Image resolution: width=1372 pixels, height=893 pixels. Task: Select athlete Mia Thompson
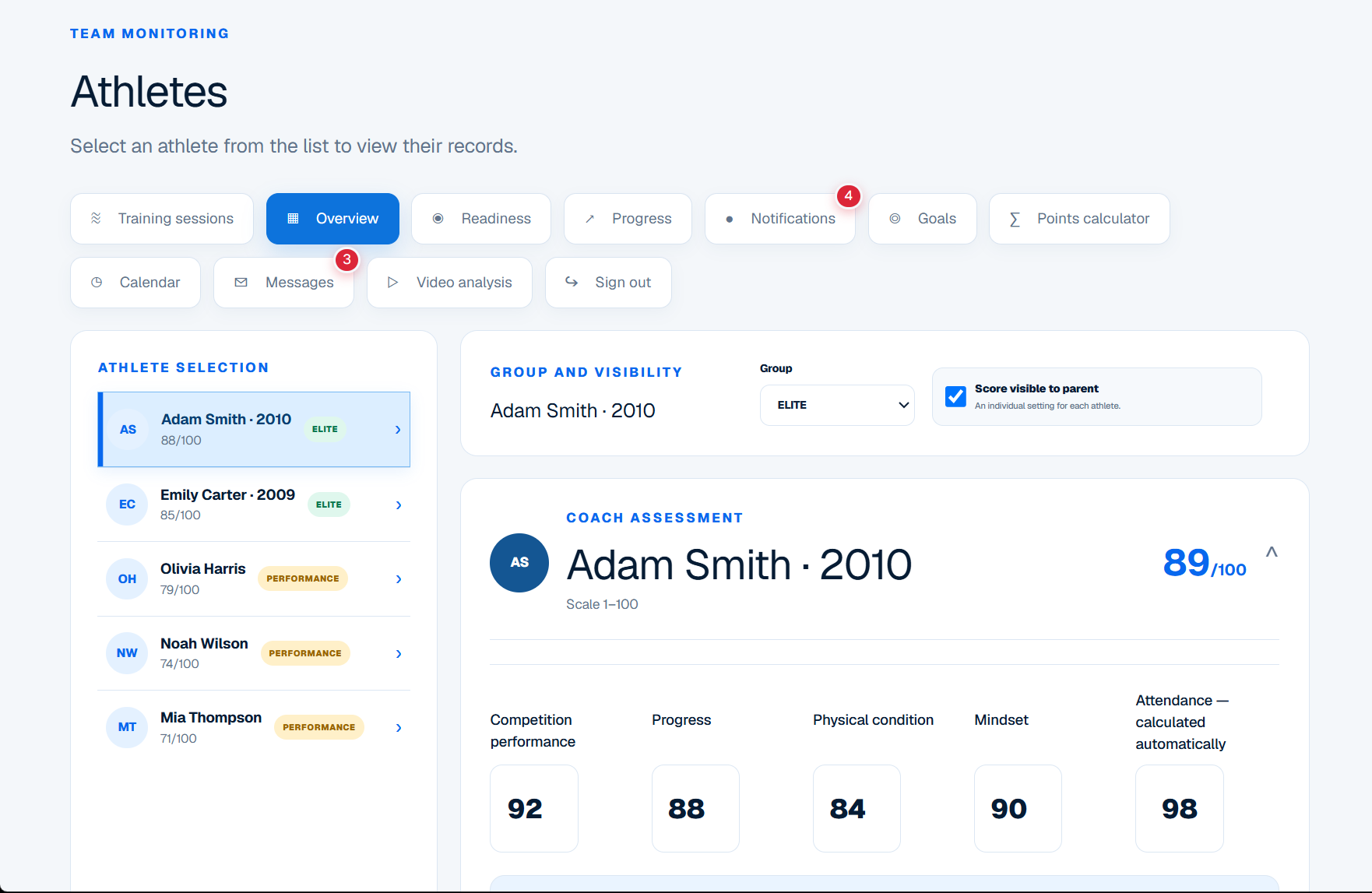coord(254,728)
